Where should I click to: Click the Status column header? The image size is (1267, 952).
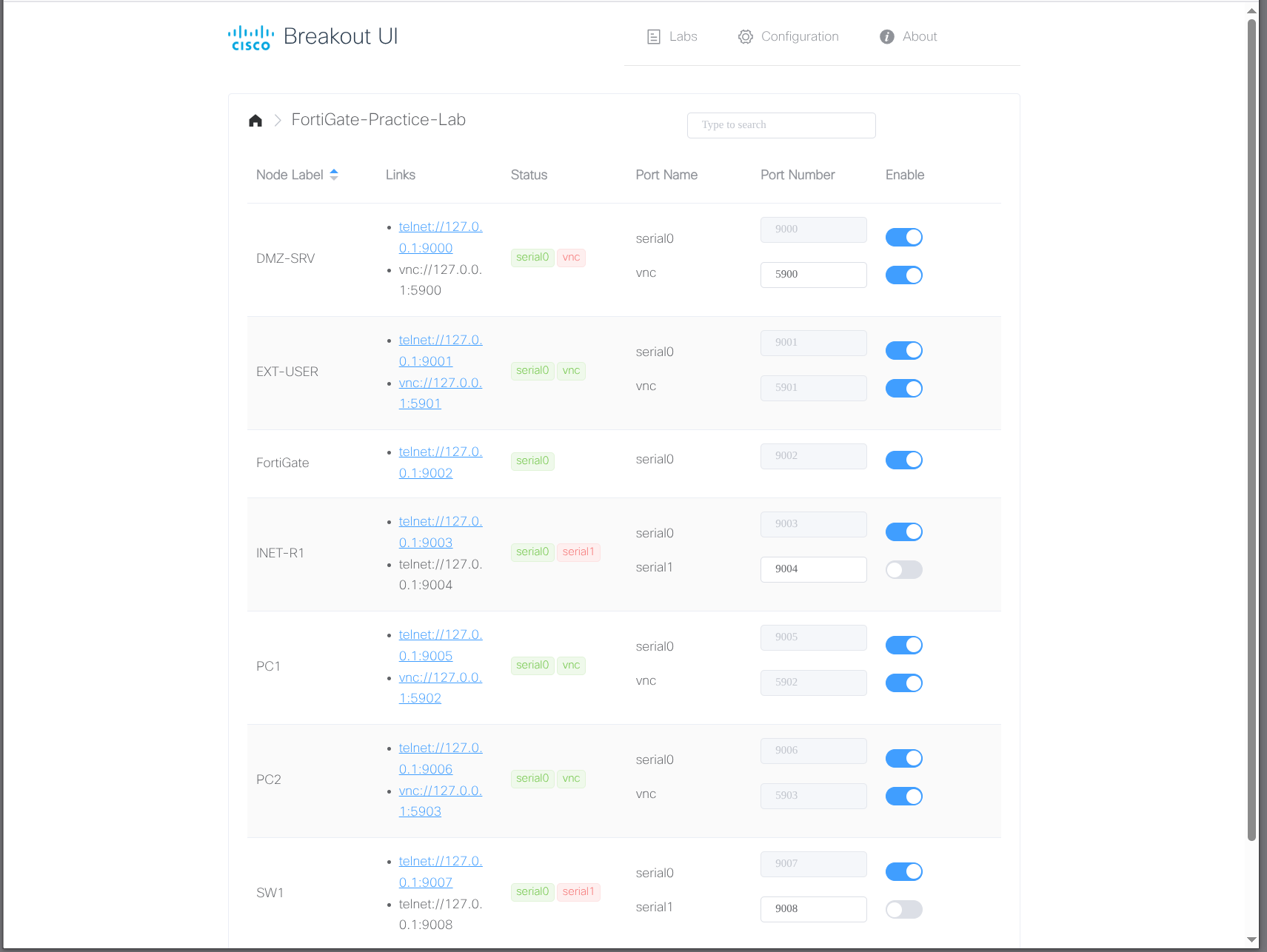529,175
